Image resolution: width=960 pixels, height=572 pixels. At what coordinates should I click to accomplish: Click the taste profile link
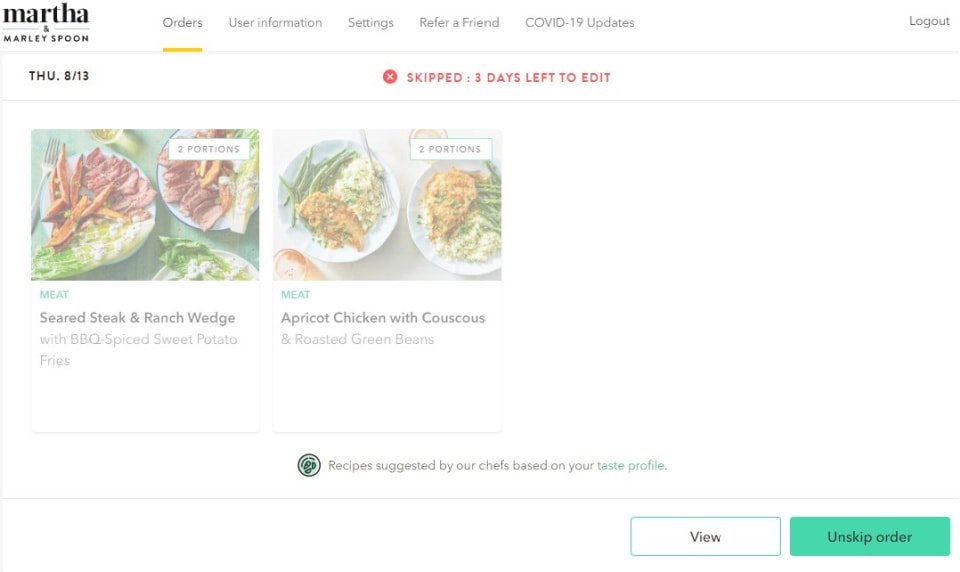point(631,465)
